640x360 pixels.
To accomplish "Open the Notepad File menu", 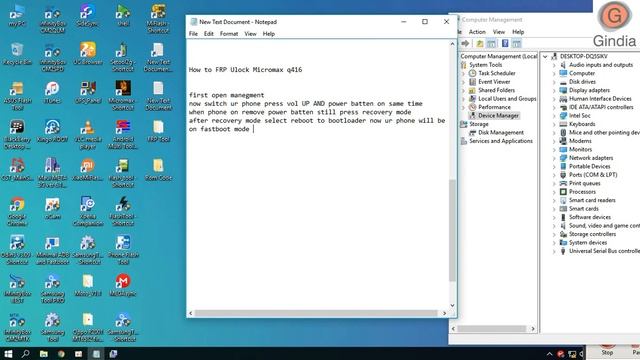I will pos(193,34).
